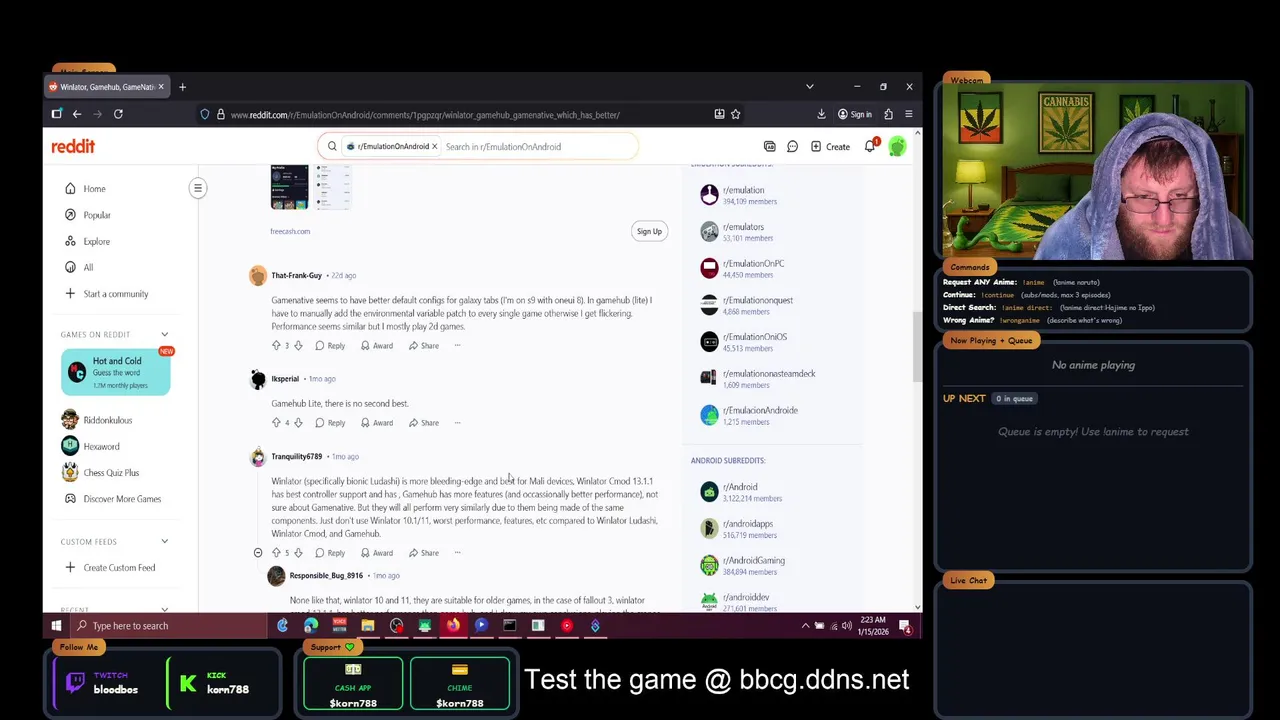Play the Hot and Cold game card
This screenshot has height=720, width=1280.
116,373
